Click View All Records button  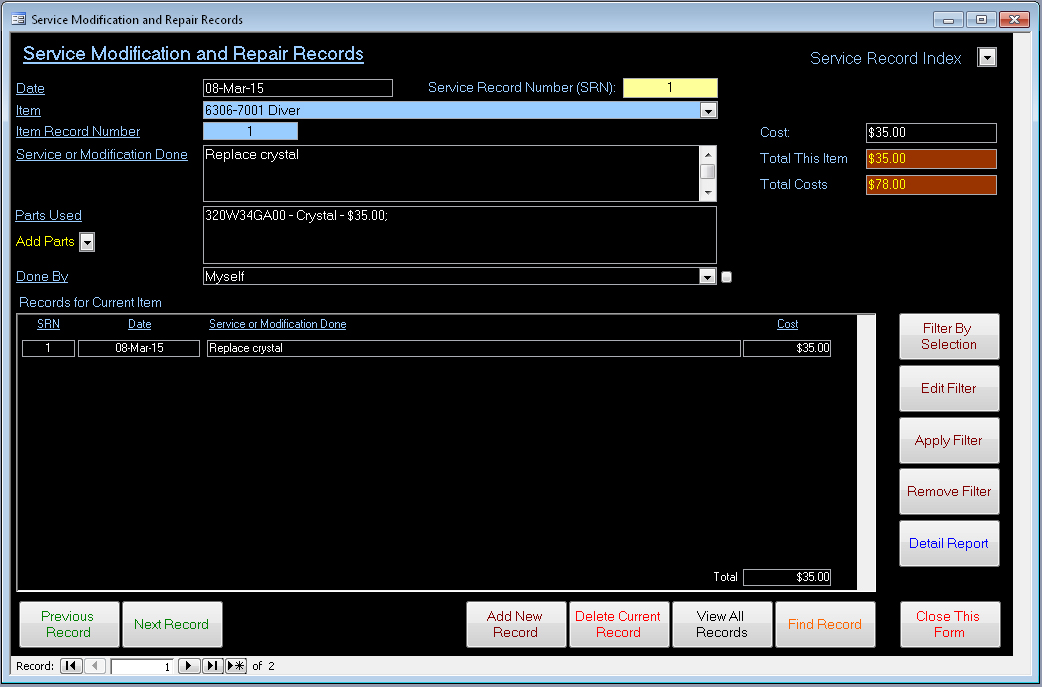(x=722, y=625)
